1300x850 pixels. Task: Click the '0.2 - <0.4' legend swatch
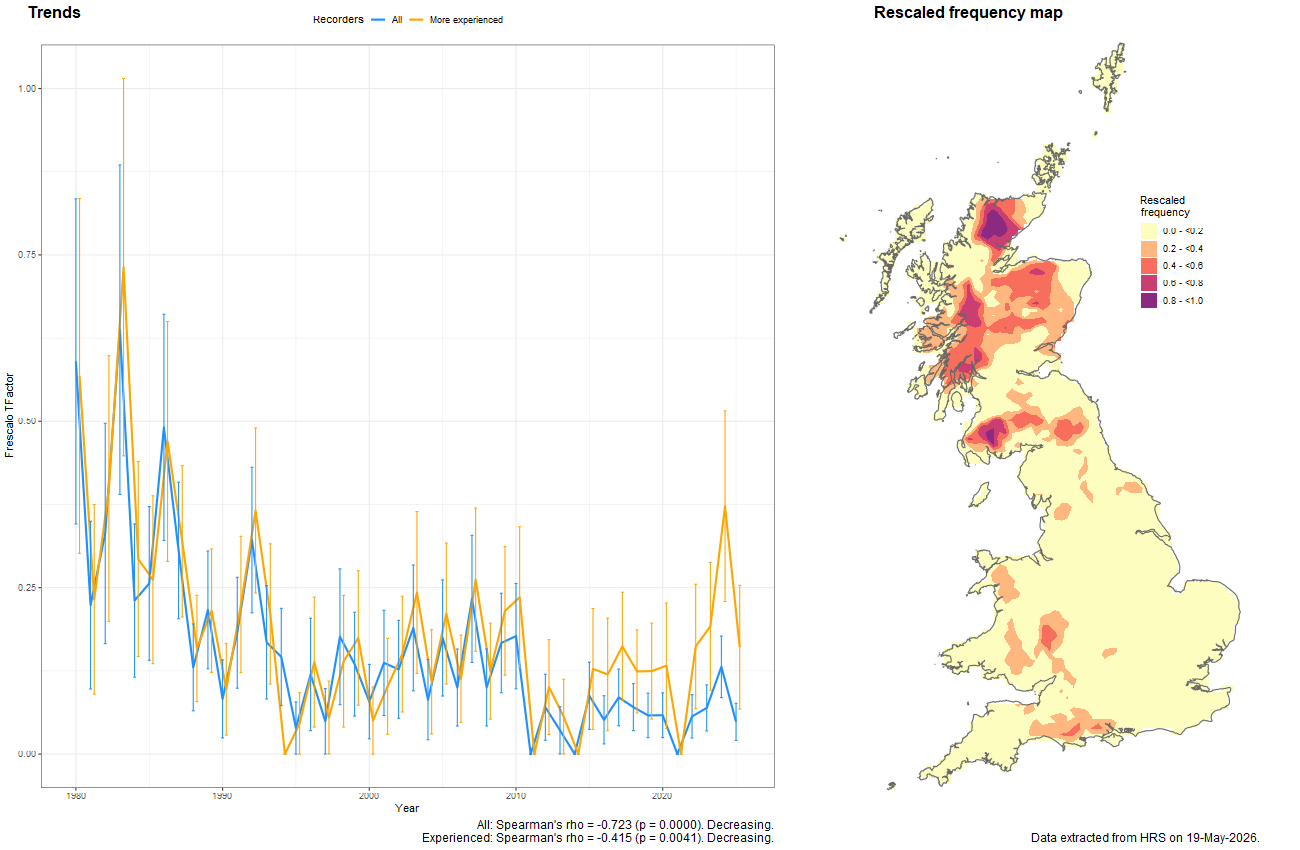coord(1149,248)
